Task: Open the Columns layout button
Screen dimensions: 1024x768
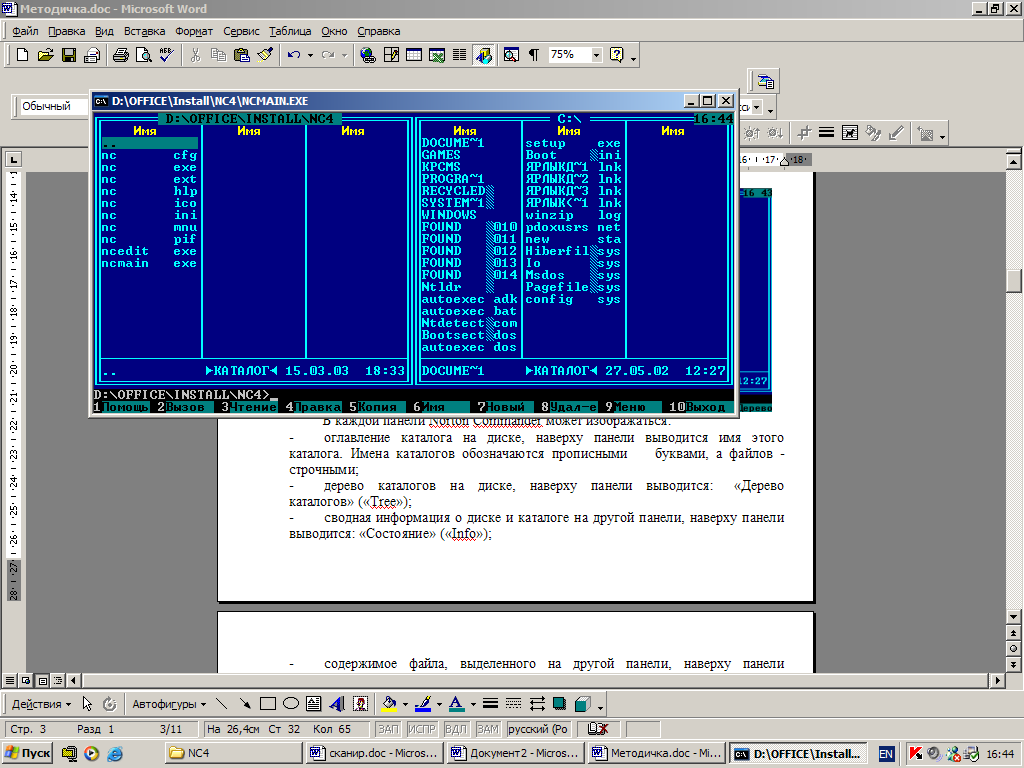Action: click(x=460, y=55)
